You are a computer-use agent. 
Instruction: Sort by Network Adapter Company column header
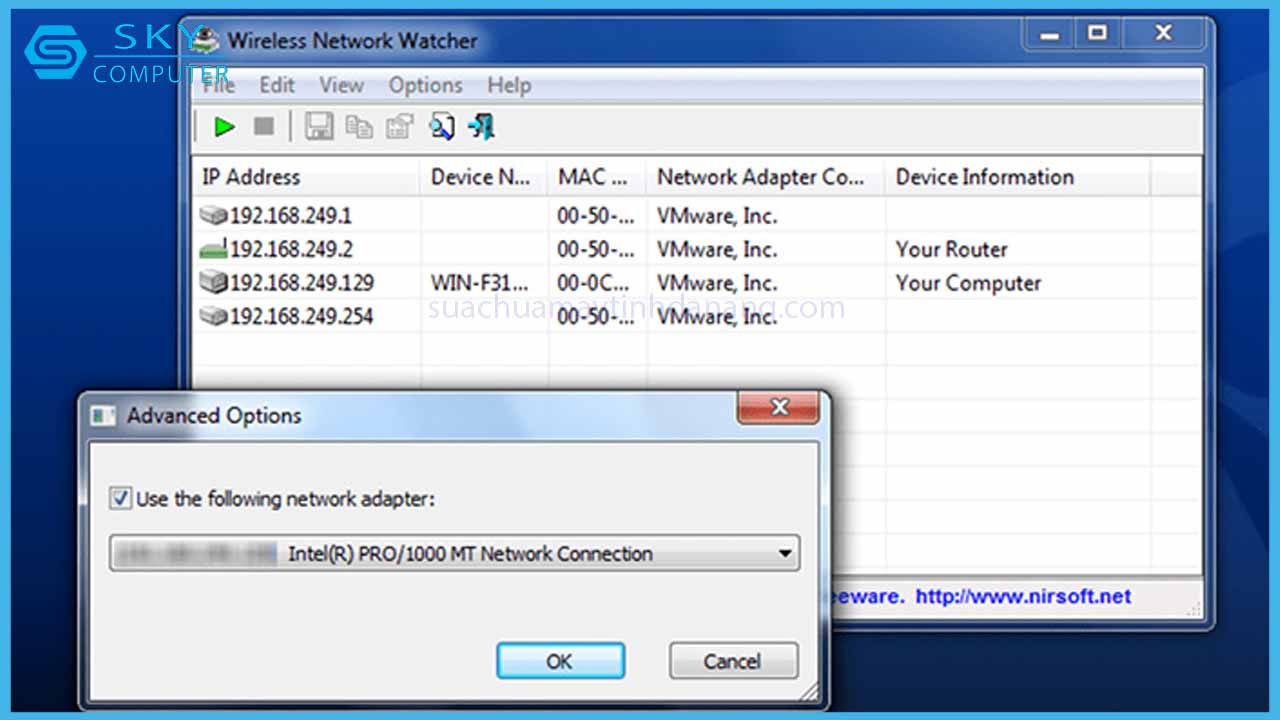(x=765, y=177)
